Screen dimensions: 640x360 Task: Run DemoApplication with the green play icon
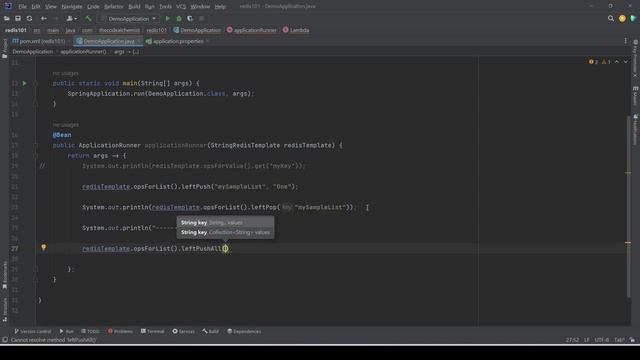click(x=167, y=18)
